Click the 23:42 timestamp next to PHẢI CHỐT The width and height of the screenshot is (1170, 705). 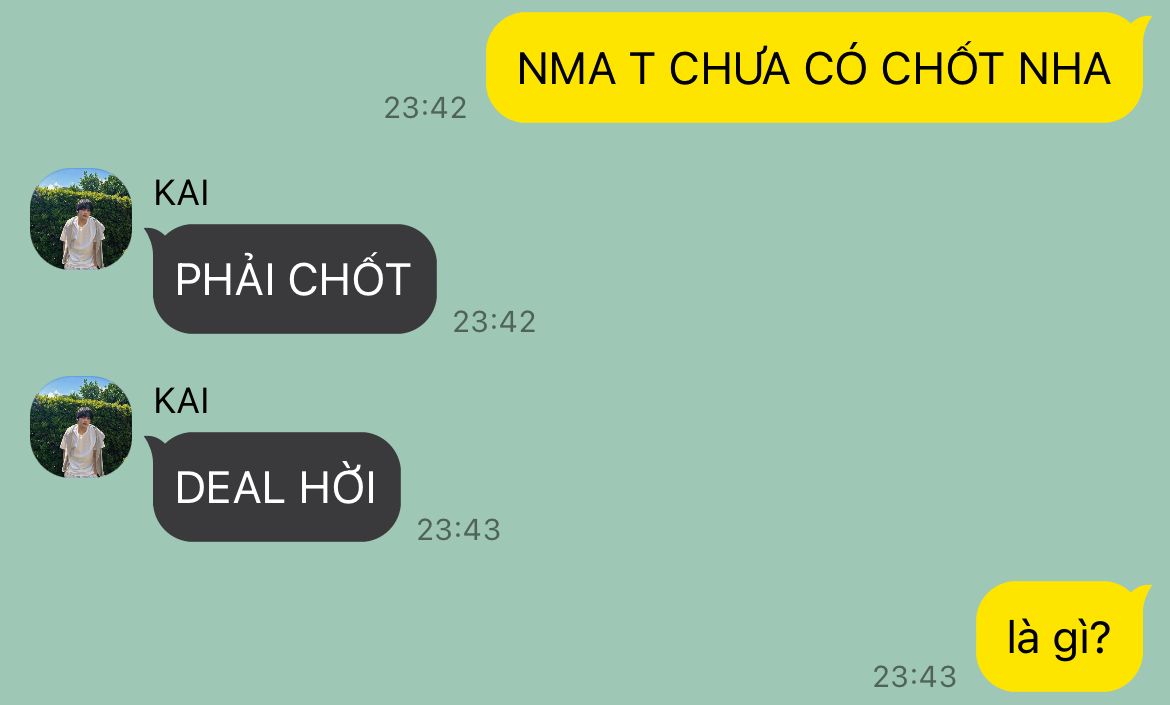[495, 322]
